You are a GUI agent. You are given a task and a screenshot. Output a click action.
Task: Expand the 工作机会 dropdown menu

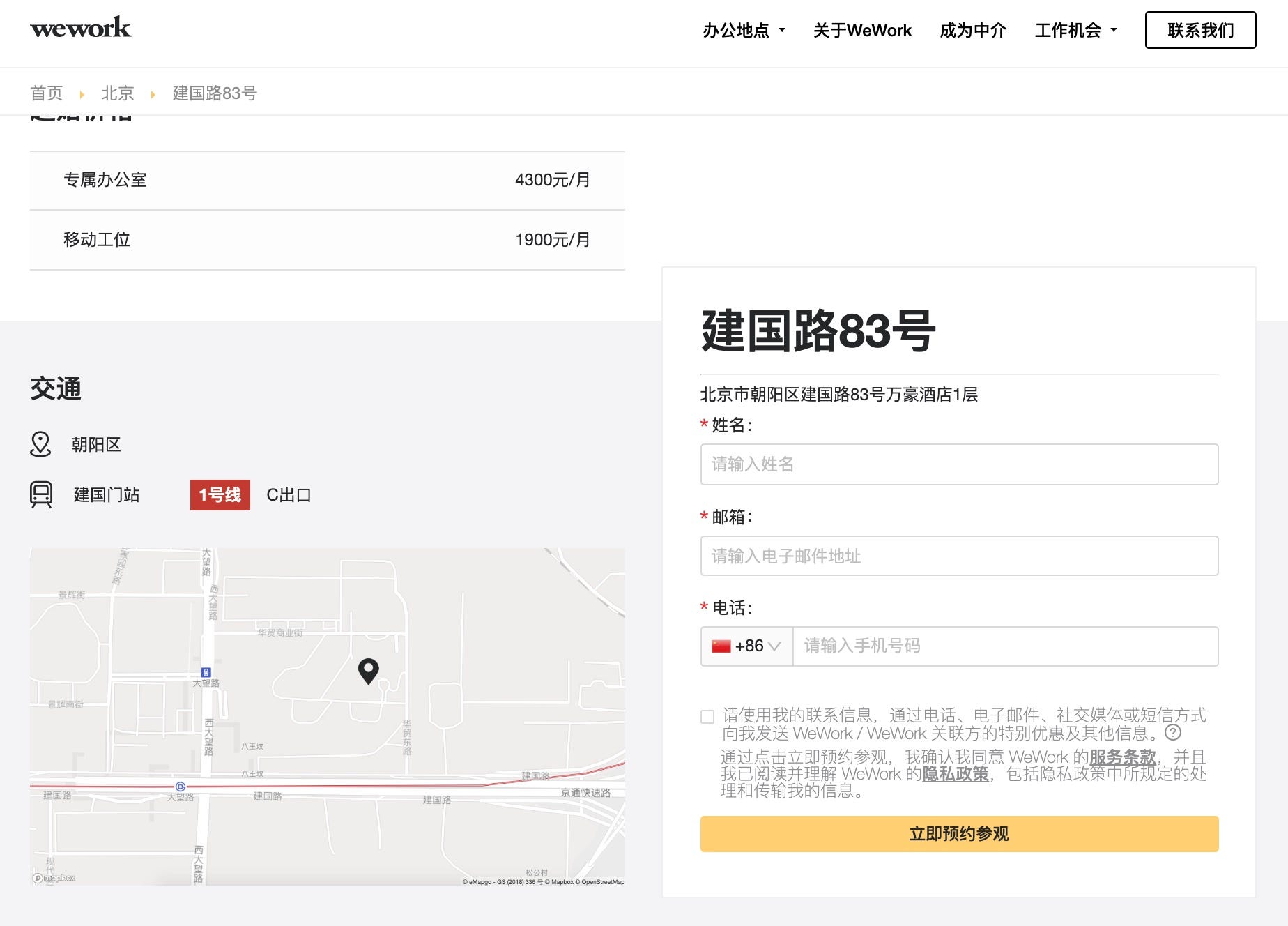(1075, 30)
